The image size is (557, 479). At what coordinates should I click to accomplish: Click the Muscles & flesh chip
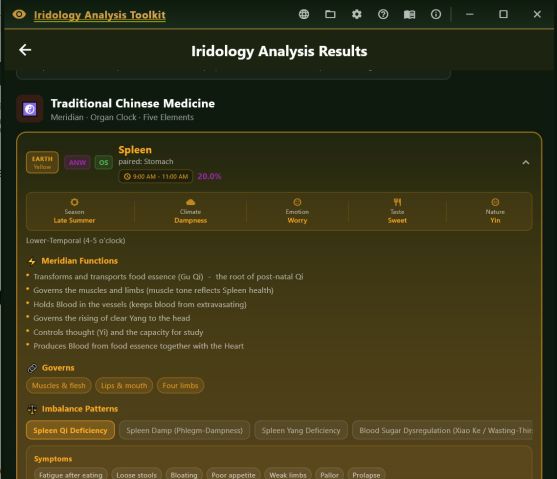tap(59, 386)
